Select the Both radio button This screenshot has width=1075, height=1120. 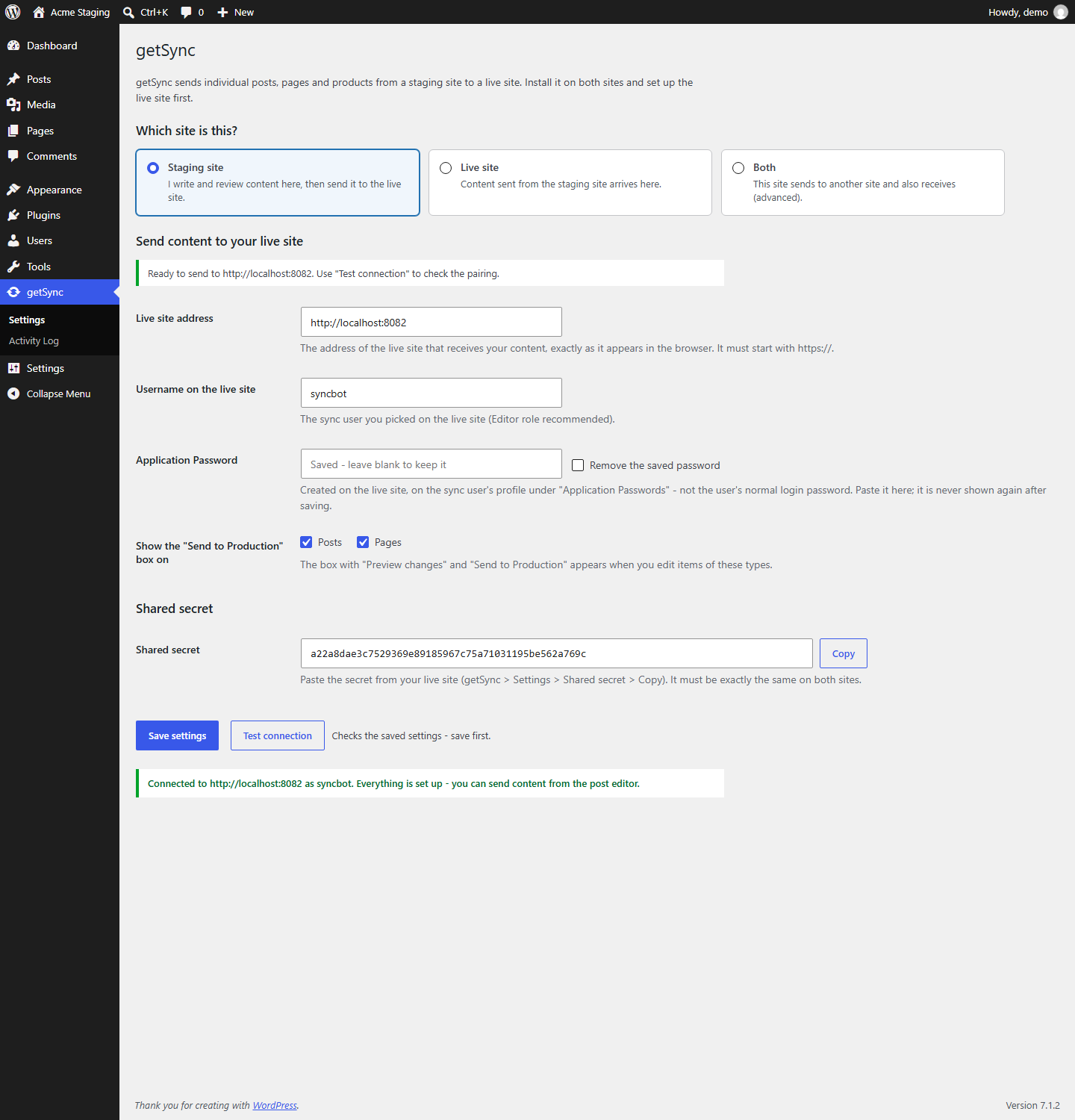pyautogui.click(x=738, y=168)
